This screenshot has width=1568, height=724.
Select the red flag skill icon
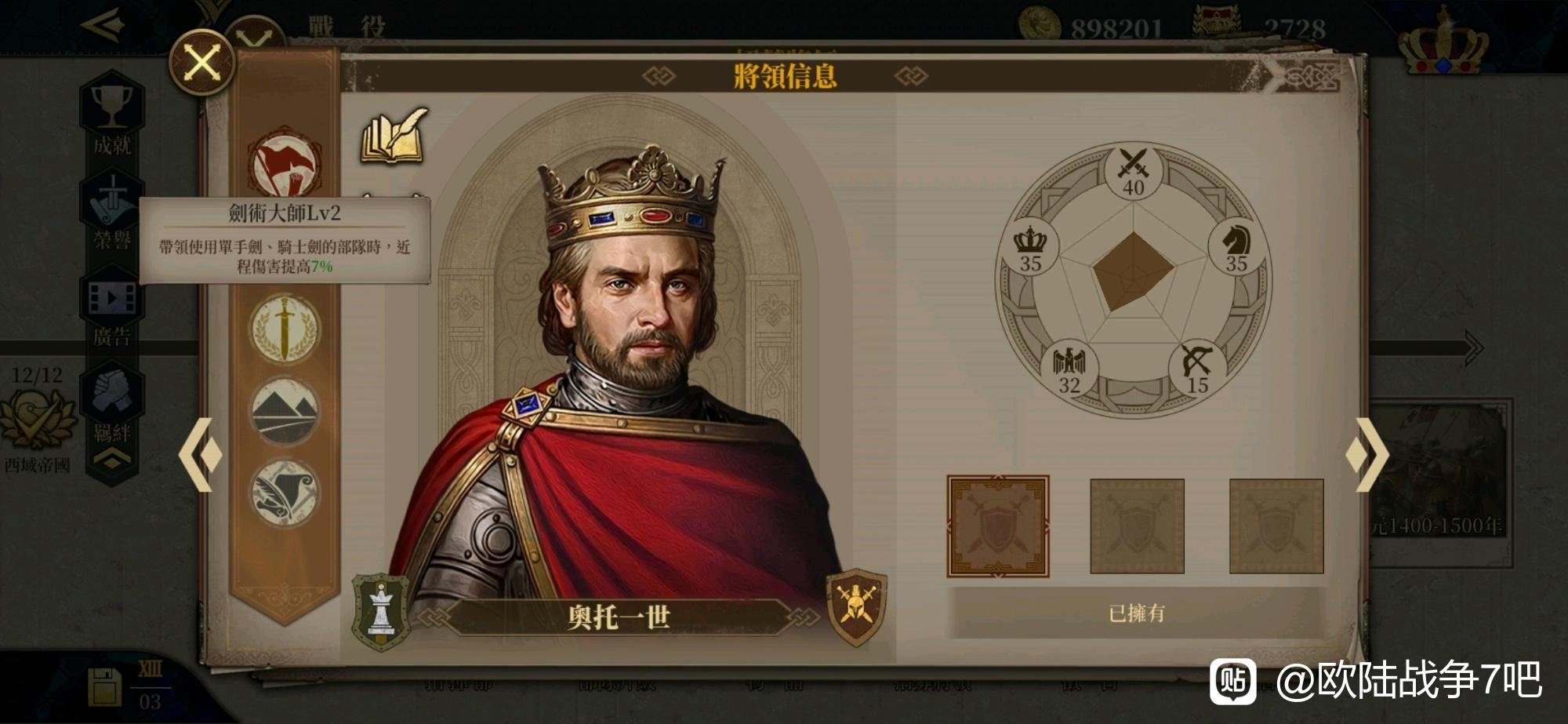[x=285, y=164]
